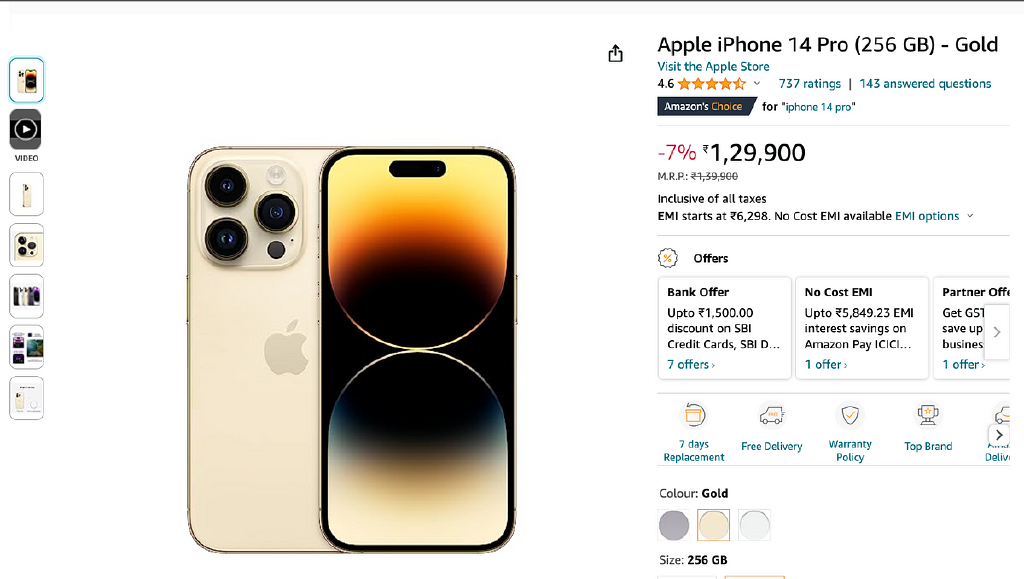Visit the Apple Store link
Viewport: 1024px width, 579px height.
click(x=713, y=66)
